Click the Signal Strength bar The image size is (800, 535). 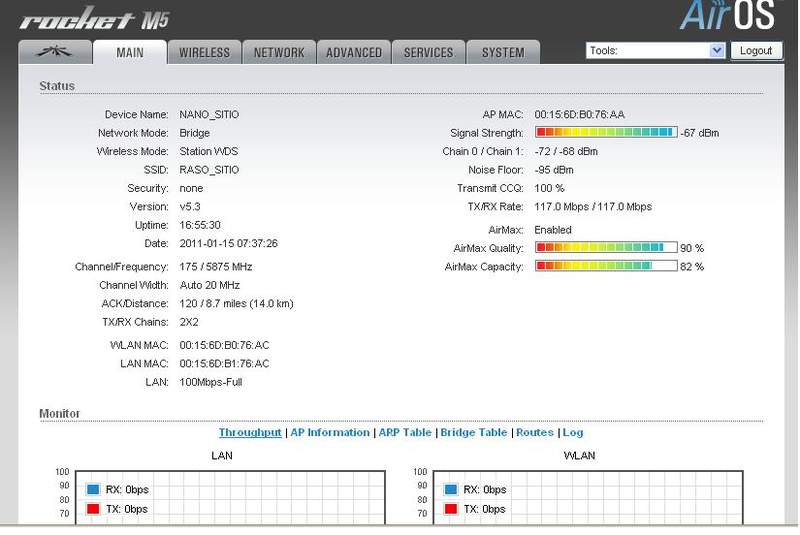point(605,132)
